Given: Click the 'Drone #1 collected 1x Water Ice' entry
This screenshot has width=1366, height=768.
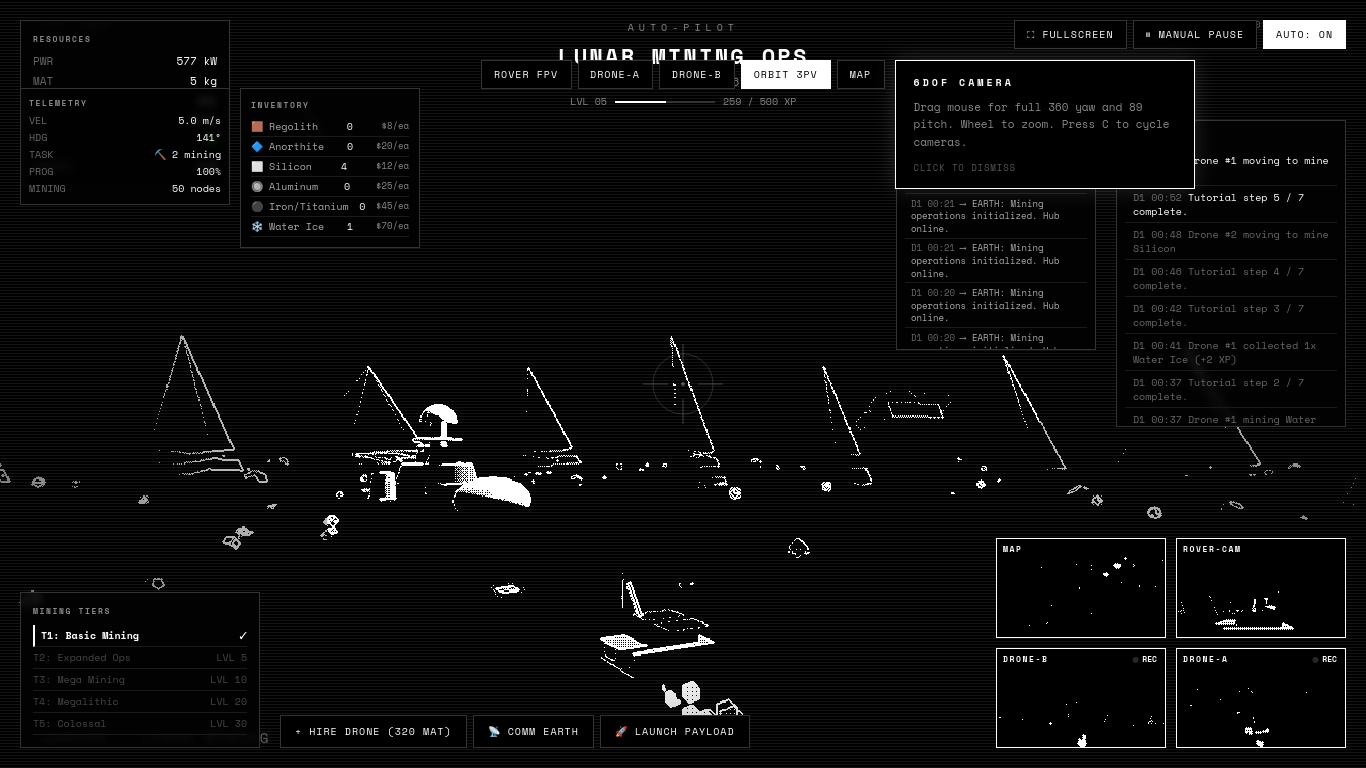Looking at the screenshot, I should pos(1231,353).
